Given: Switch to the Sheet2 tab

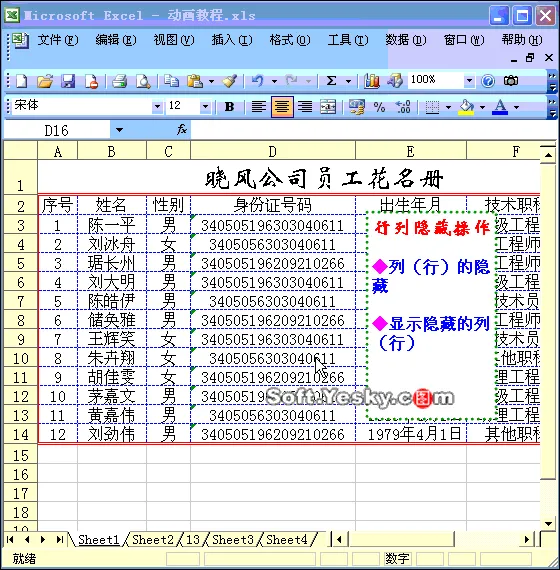Looking at the screenshot, I should click(153, 539).
